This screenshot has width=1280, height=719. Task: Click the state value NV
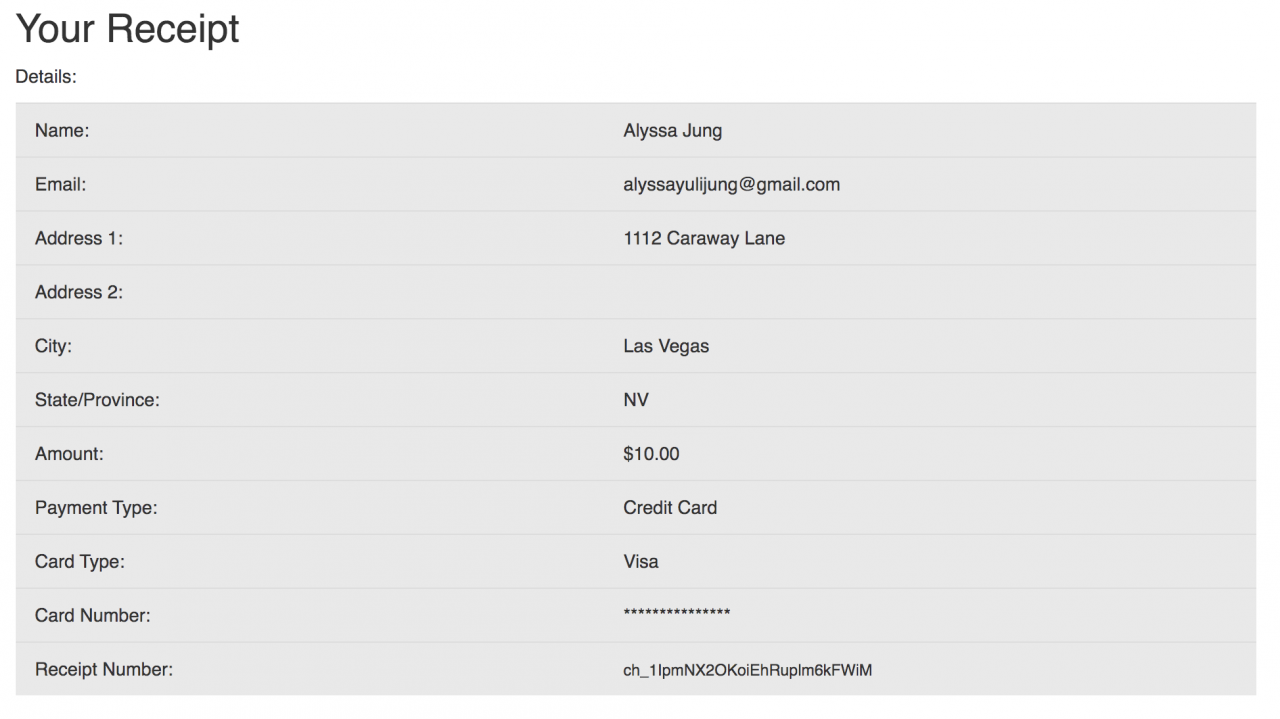636,400
